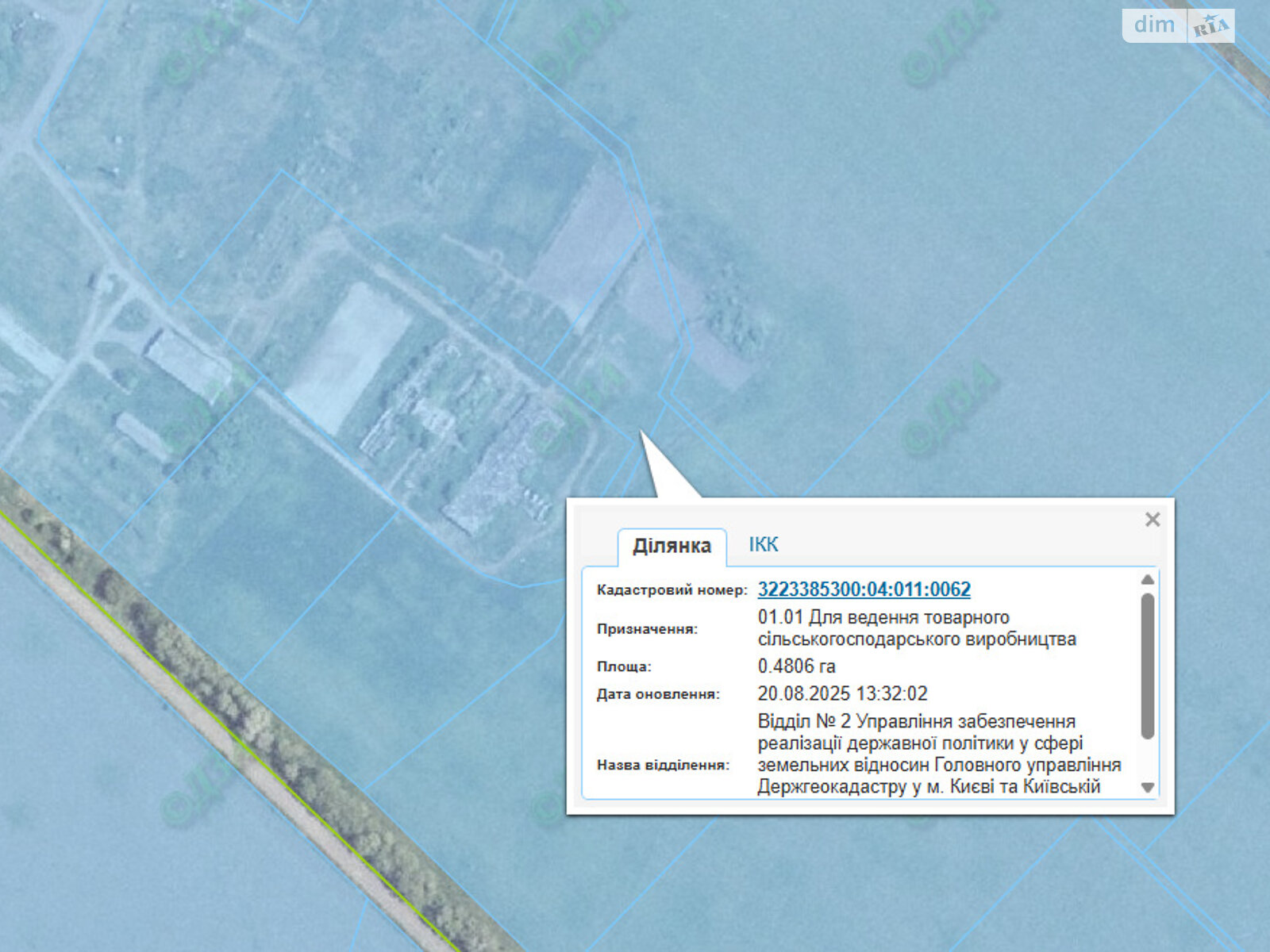Select the Ділянка tab
Viewport: 1270px width, 952px height.
coord(672,546)
